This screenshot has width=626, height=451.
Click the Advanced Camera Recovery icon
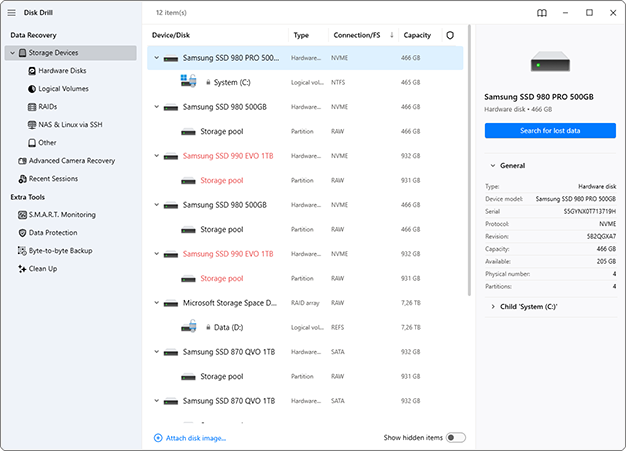tap(22, 161)
